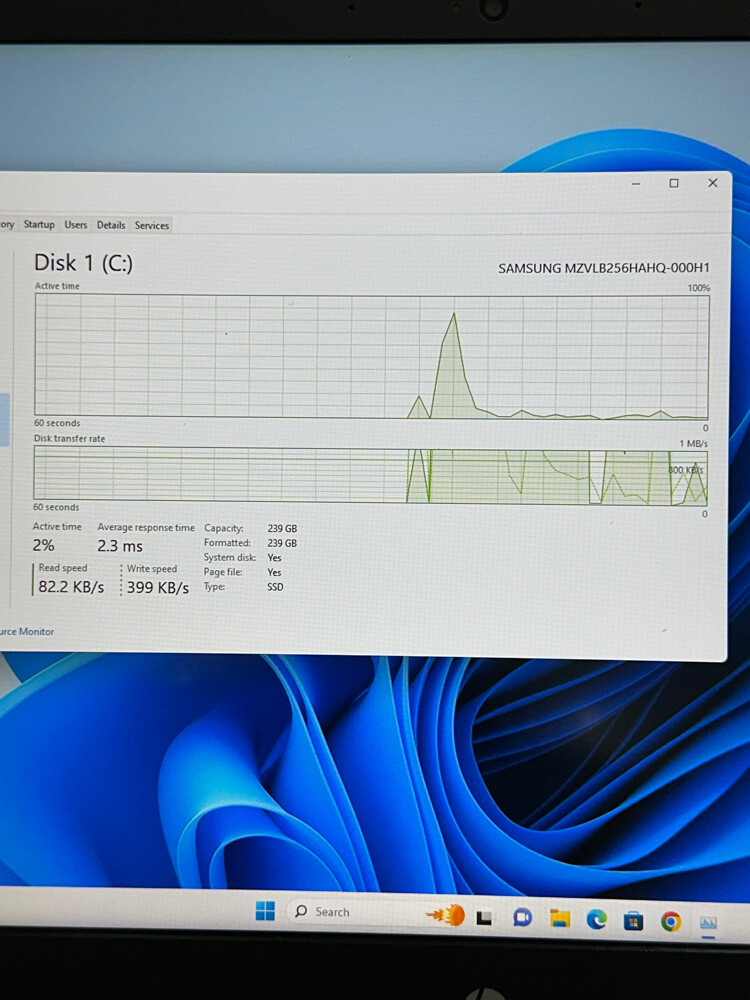This screenshot has height=1000, width=750.
Task: Open the fireball search highlight icon
Action: [446, 915]
